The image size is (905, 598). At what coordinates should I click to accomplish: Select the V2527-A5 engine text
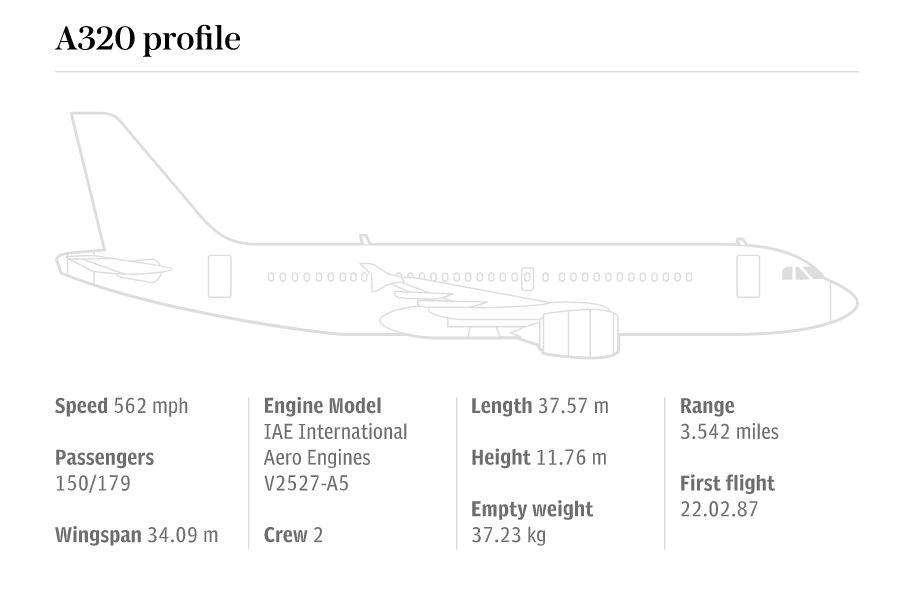(306, 483)
